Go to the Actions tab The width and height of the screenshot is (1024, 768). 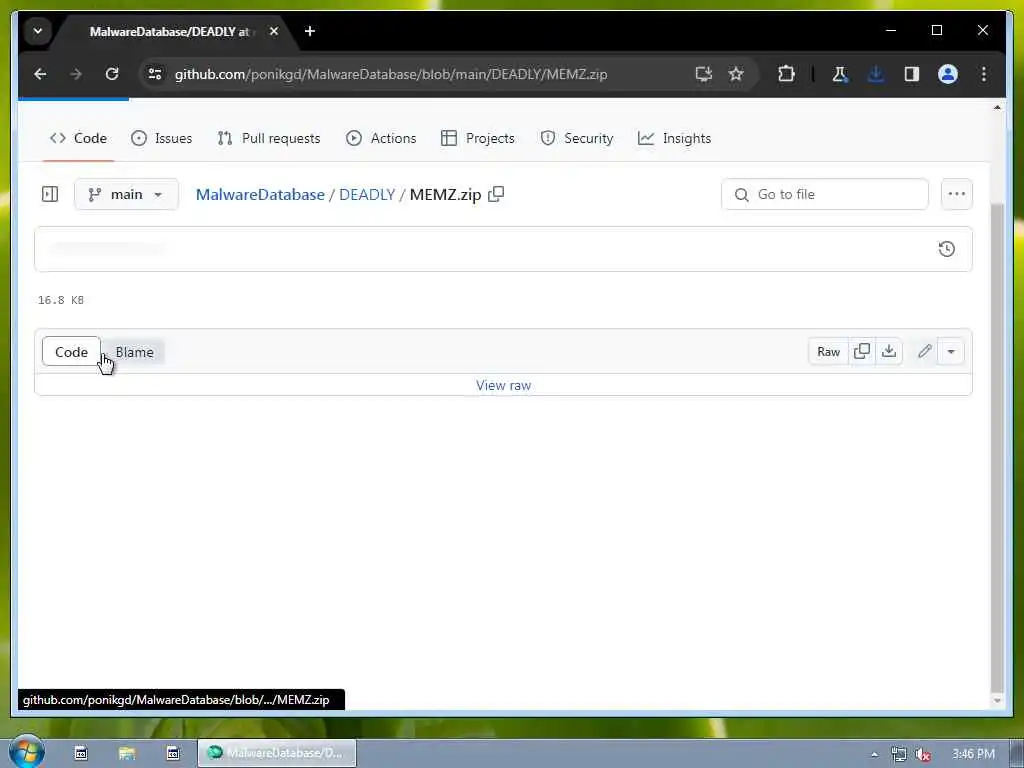tap(381, 138)
